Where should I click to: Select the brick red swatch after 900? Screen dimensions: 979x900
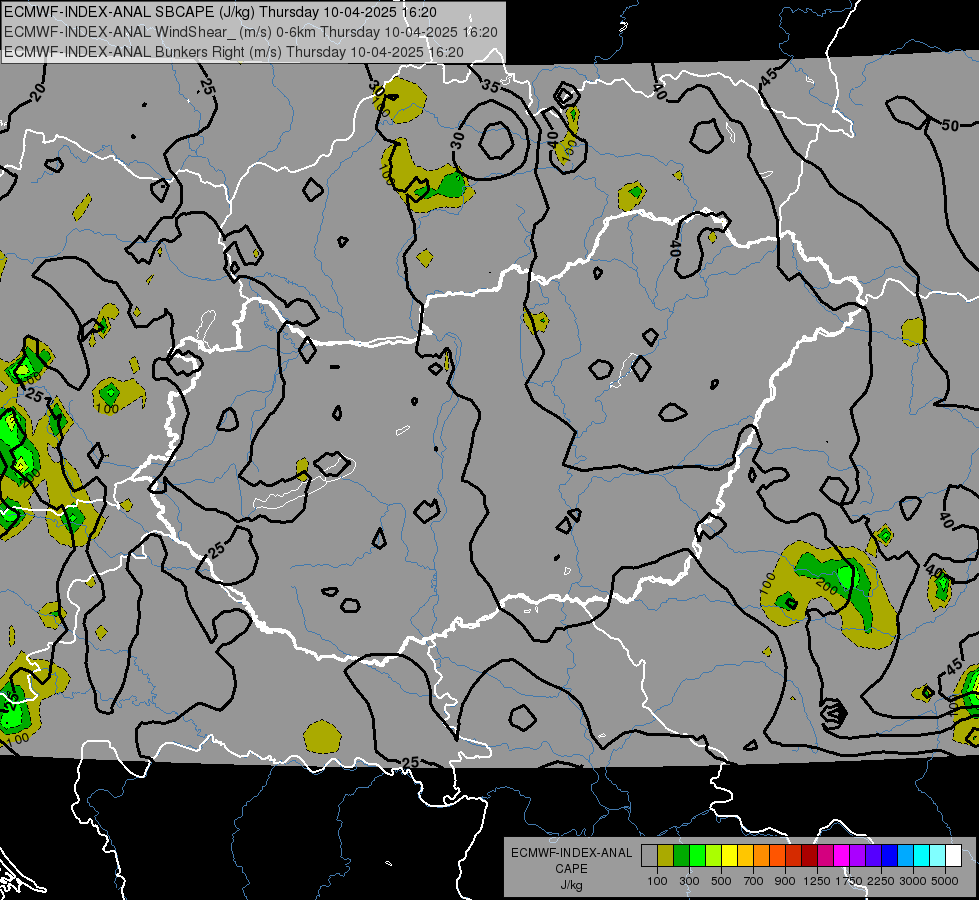coord(794,855)
